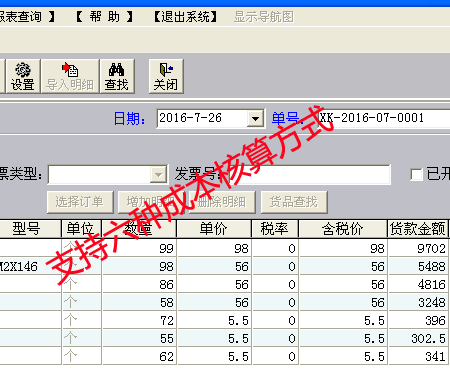Click the 单位 column header

click(x=81, y=229)
